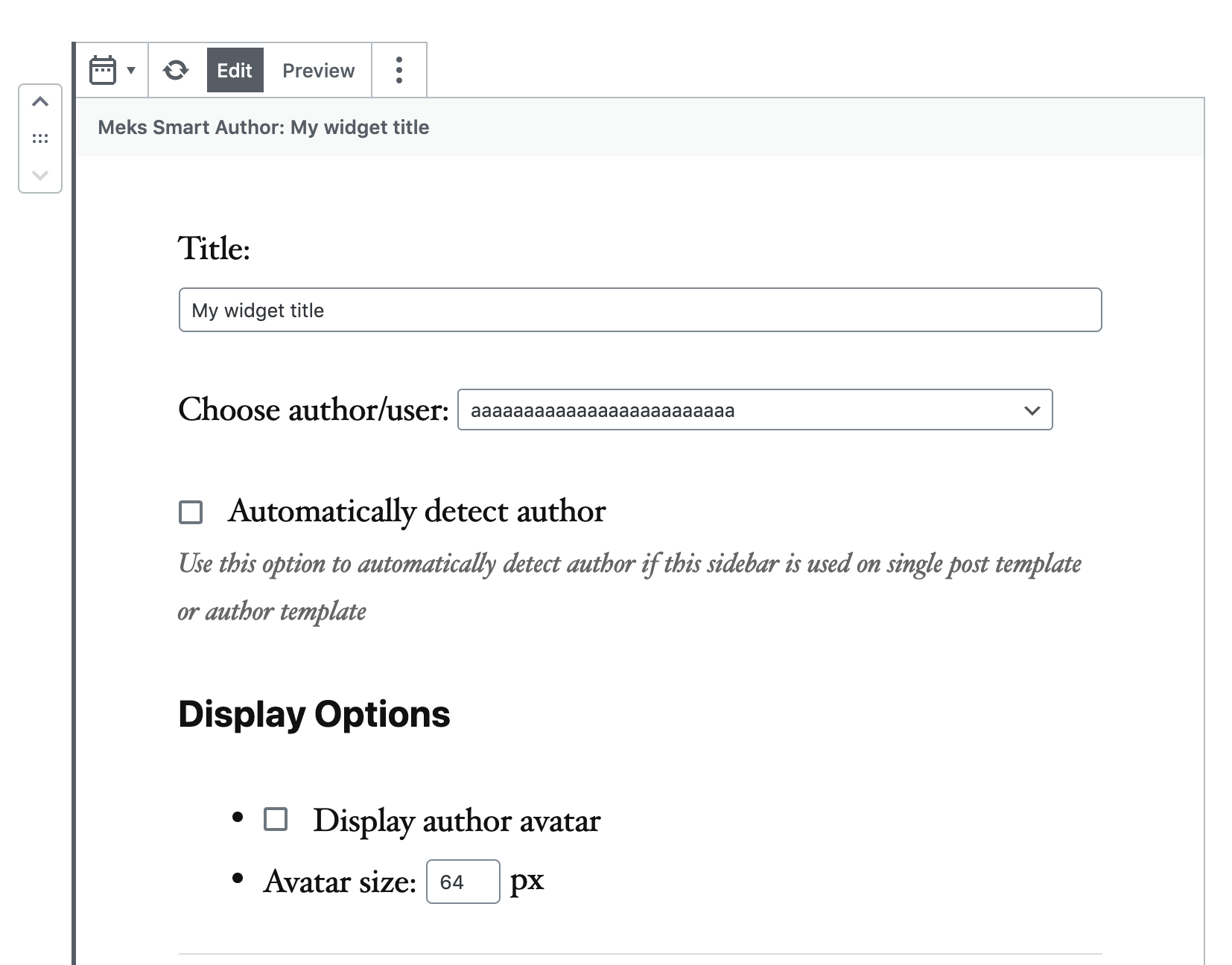Click the italic auto-detect help text
The height and width of the screenshot is (965, 1232).
pyautogui.click(x=629, y=564)
